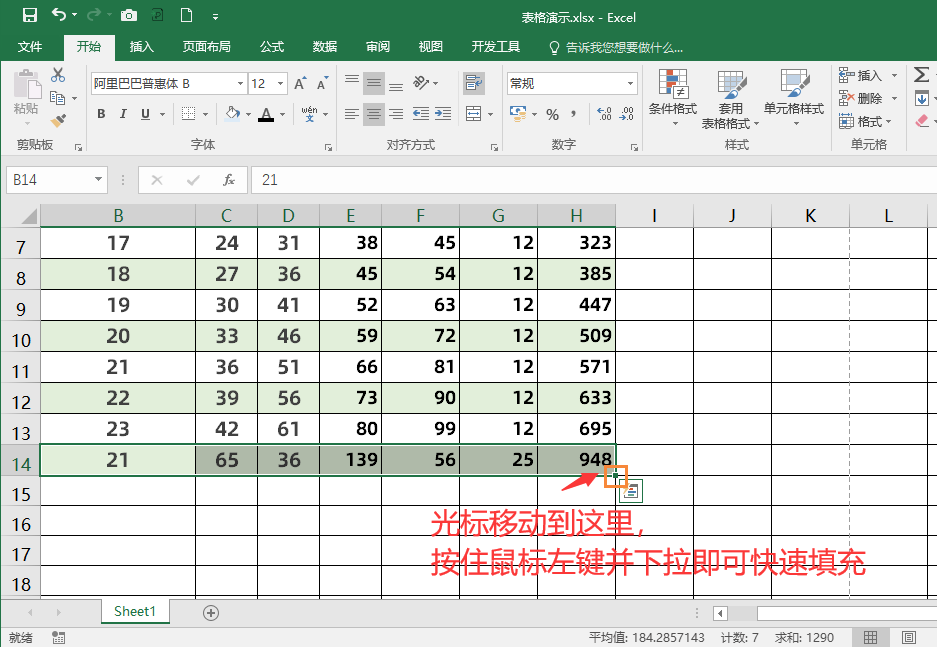Image resolution: width=937 pixels, height=647 pixels.
Task: Click the 插入 insert cells button
Action: [x=861, y=75]
